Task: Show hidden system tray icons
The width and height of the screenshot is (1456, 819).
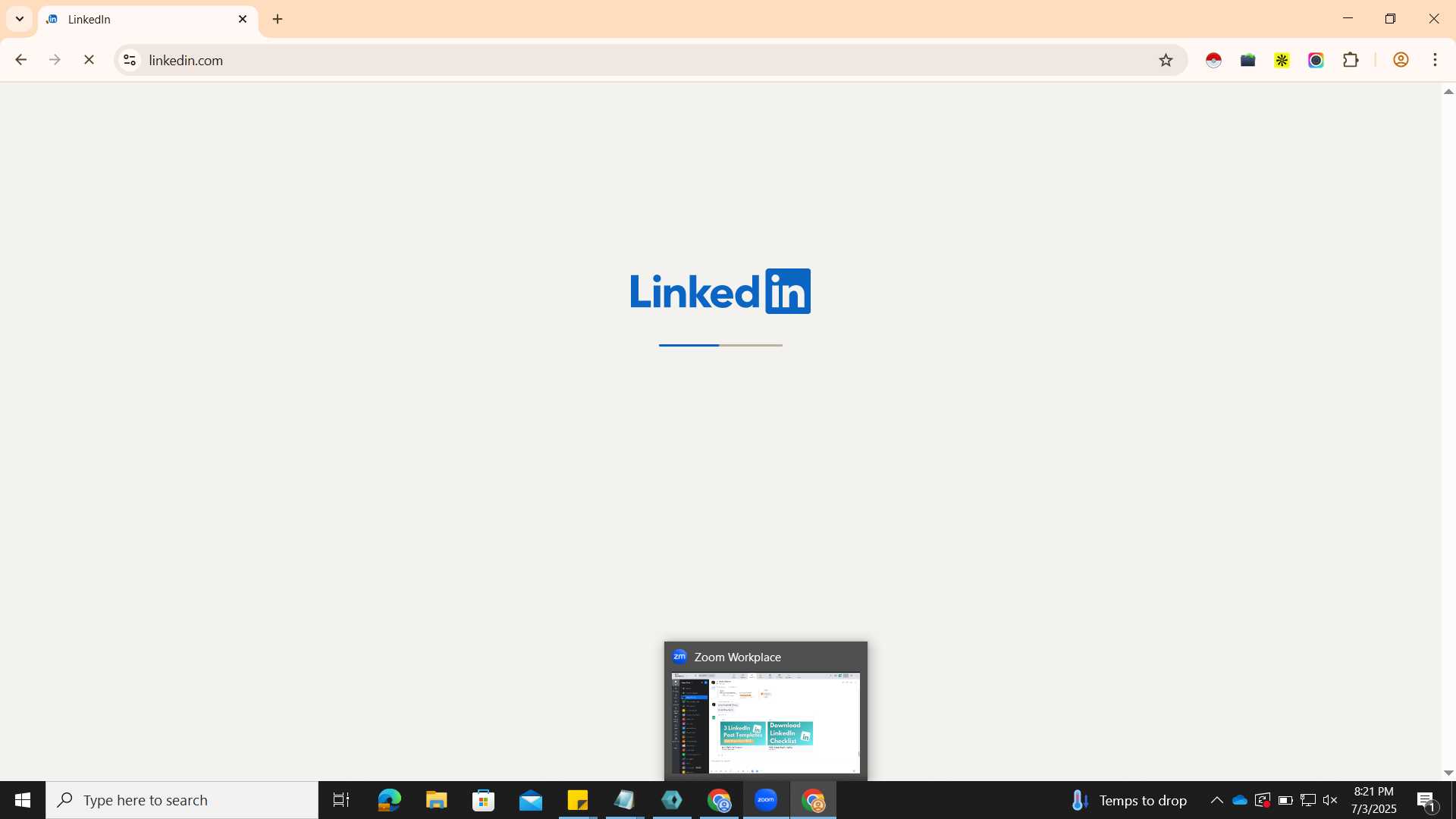Action: click(x=1216, y=800)
